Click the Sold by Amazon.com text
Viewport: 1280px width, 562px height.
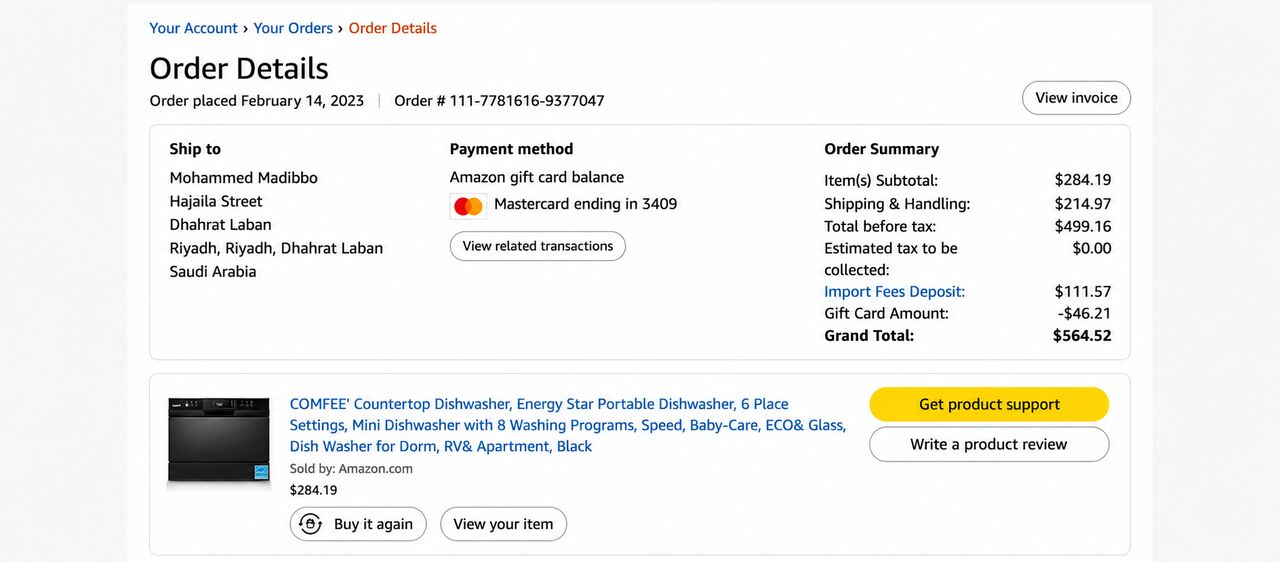point(351,468)
